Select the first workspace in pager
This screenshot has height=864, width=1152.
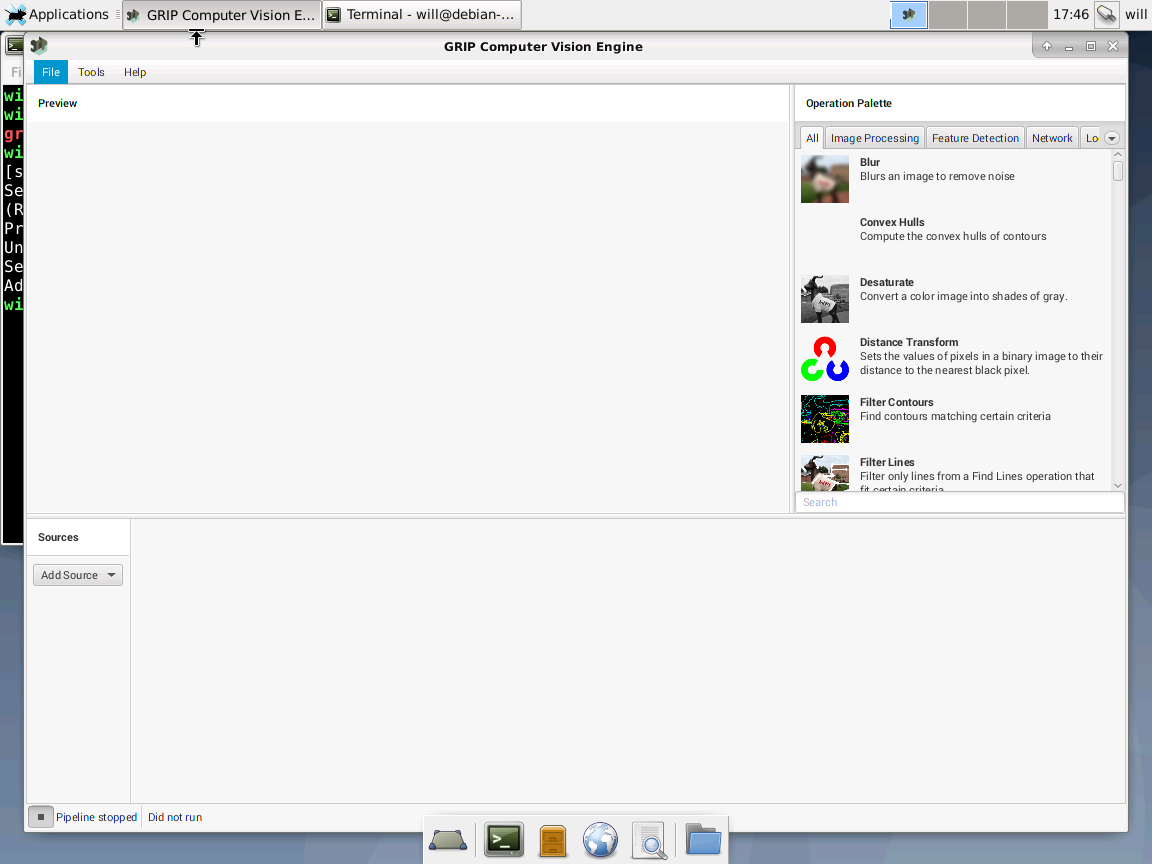(x=909, y=15)
